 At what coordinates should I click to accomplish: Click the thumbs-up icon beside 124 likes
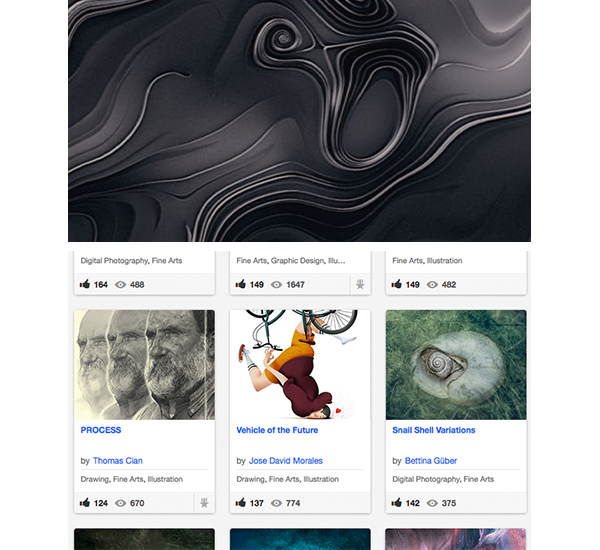[x=85, y=503]
